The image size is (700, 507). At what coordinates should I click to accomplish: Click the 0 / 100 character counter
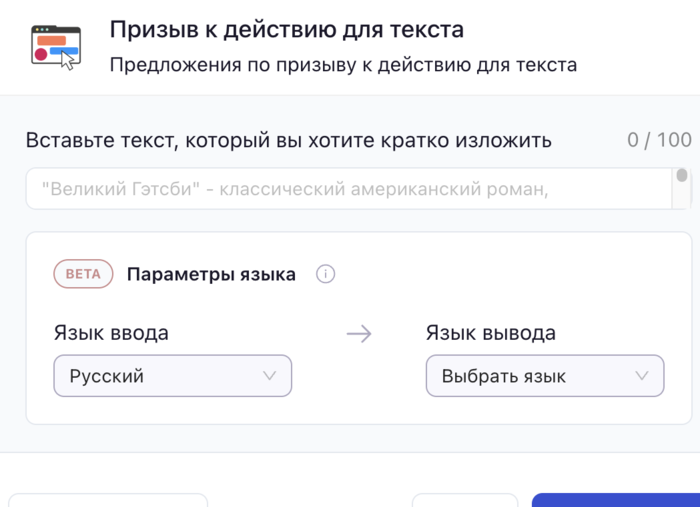(x=659, y=140)
